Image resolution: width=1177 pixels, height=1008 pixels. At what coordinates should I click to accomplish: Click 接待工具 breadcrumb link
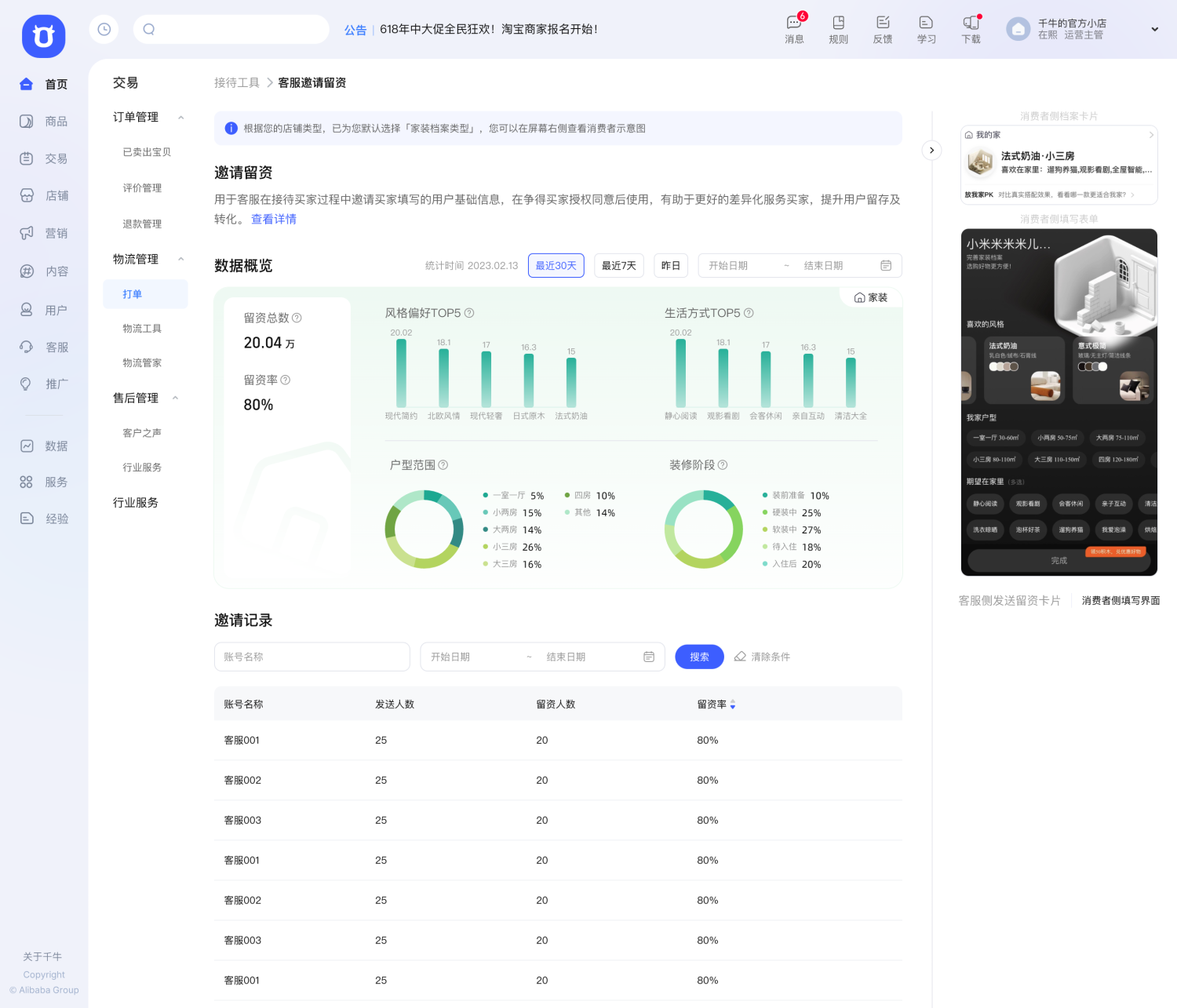pos(237,83)
